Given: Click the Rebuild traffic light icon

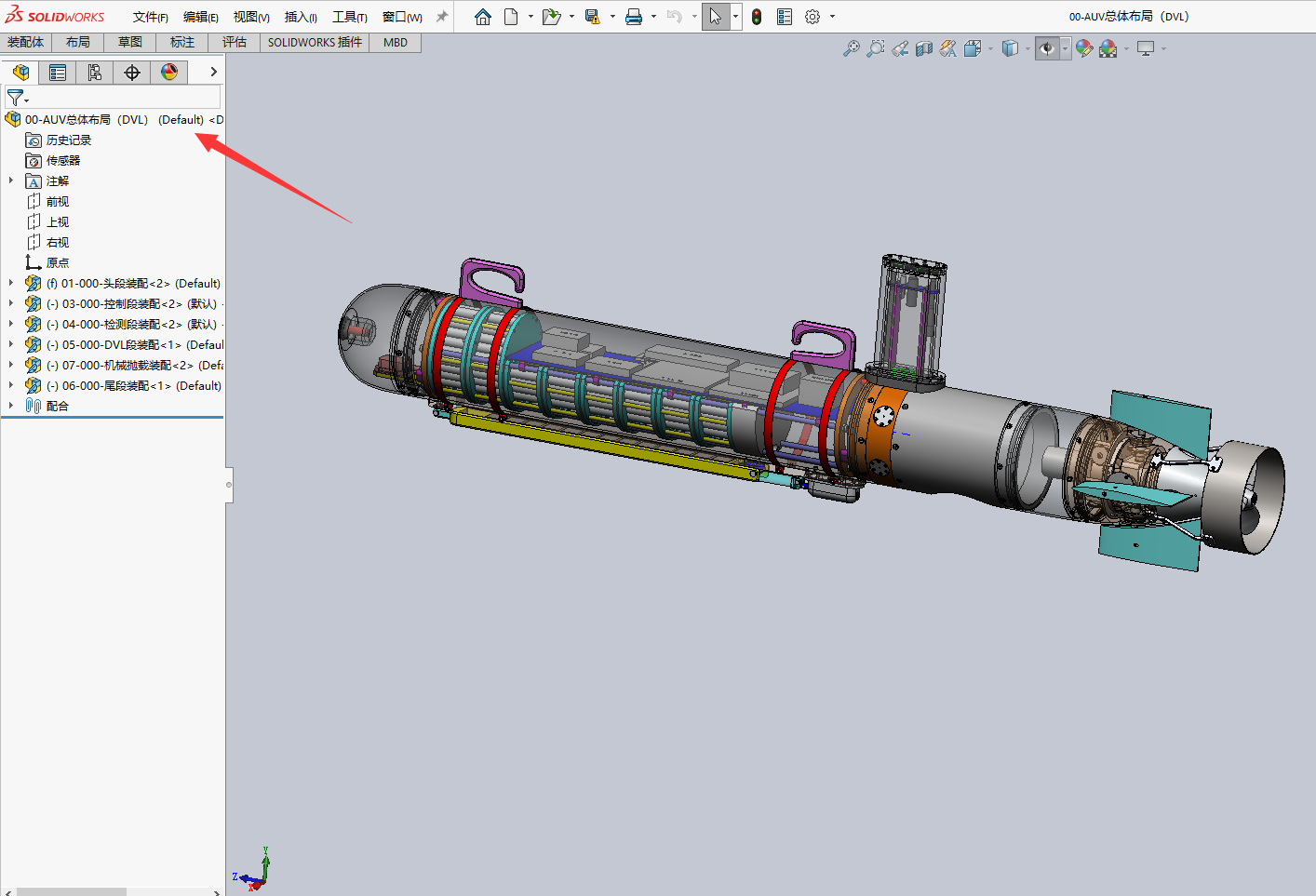Looking at the screenshot, I should pos(757,17).
